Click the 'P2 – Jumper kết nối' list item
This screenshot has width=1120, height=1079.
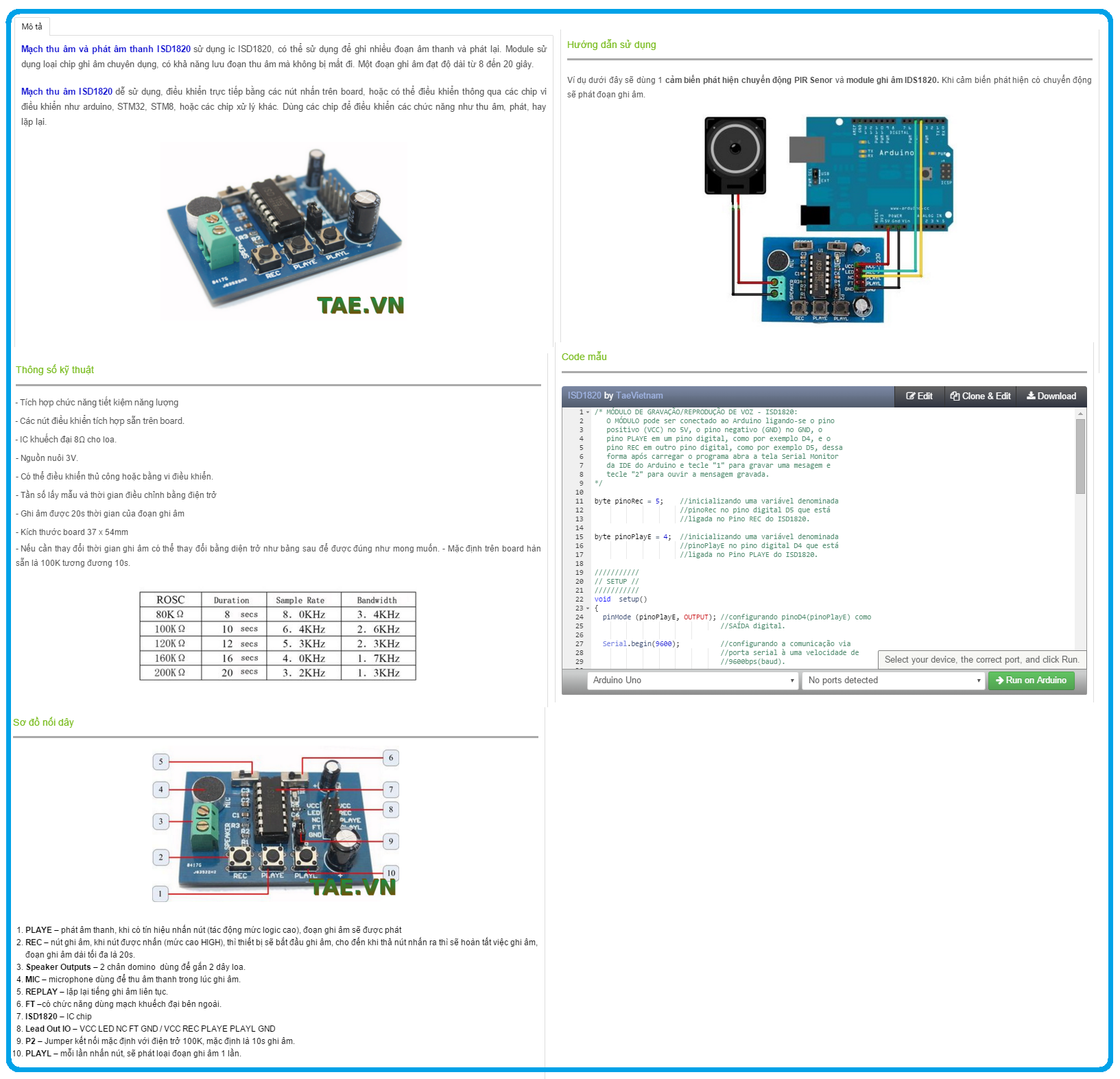pyautogui.click(x=160, y=1041)
